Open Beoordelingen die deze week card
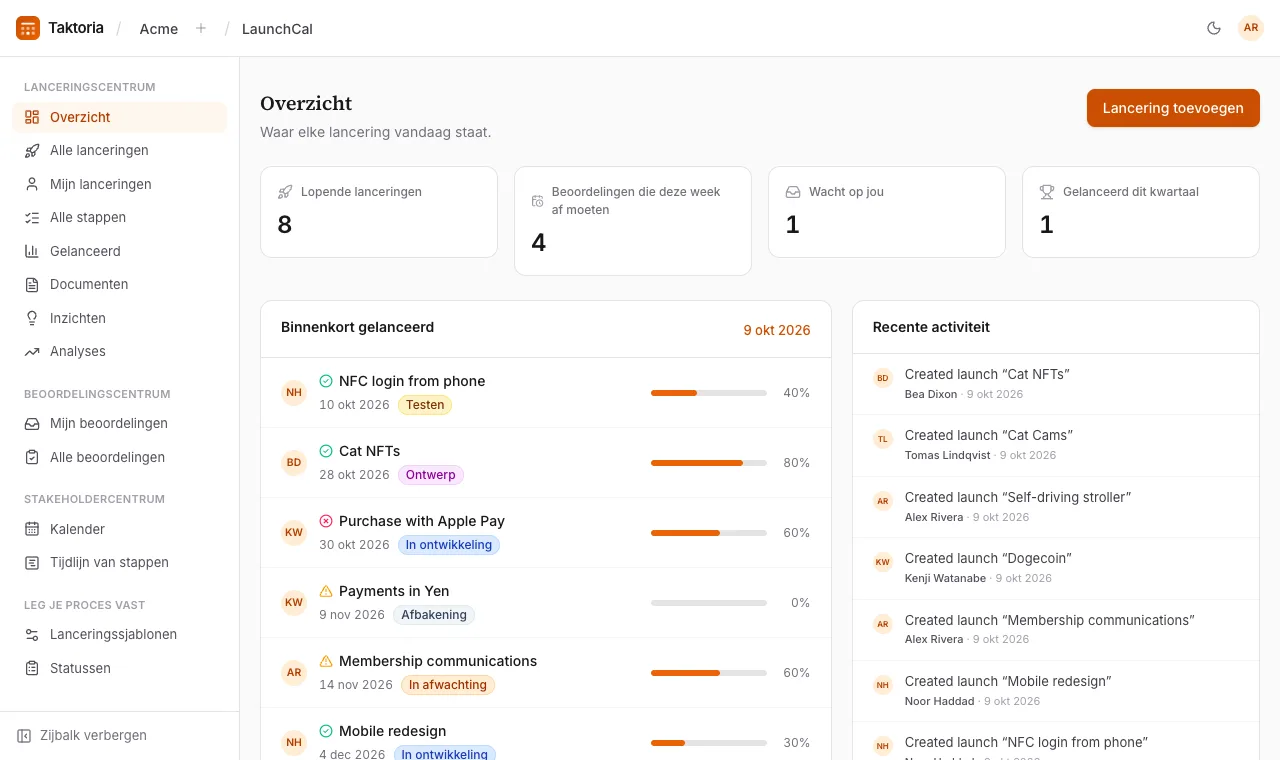Screen dimensions: 1280x760 pyautogui.click(x=633, y=221)
